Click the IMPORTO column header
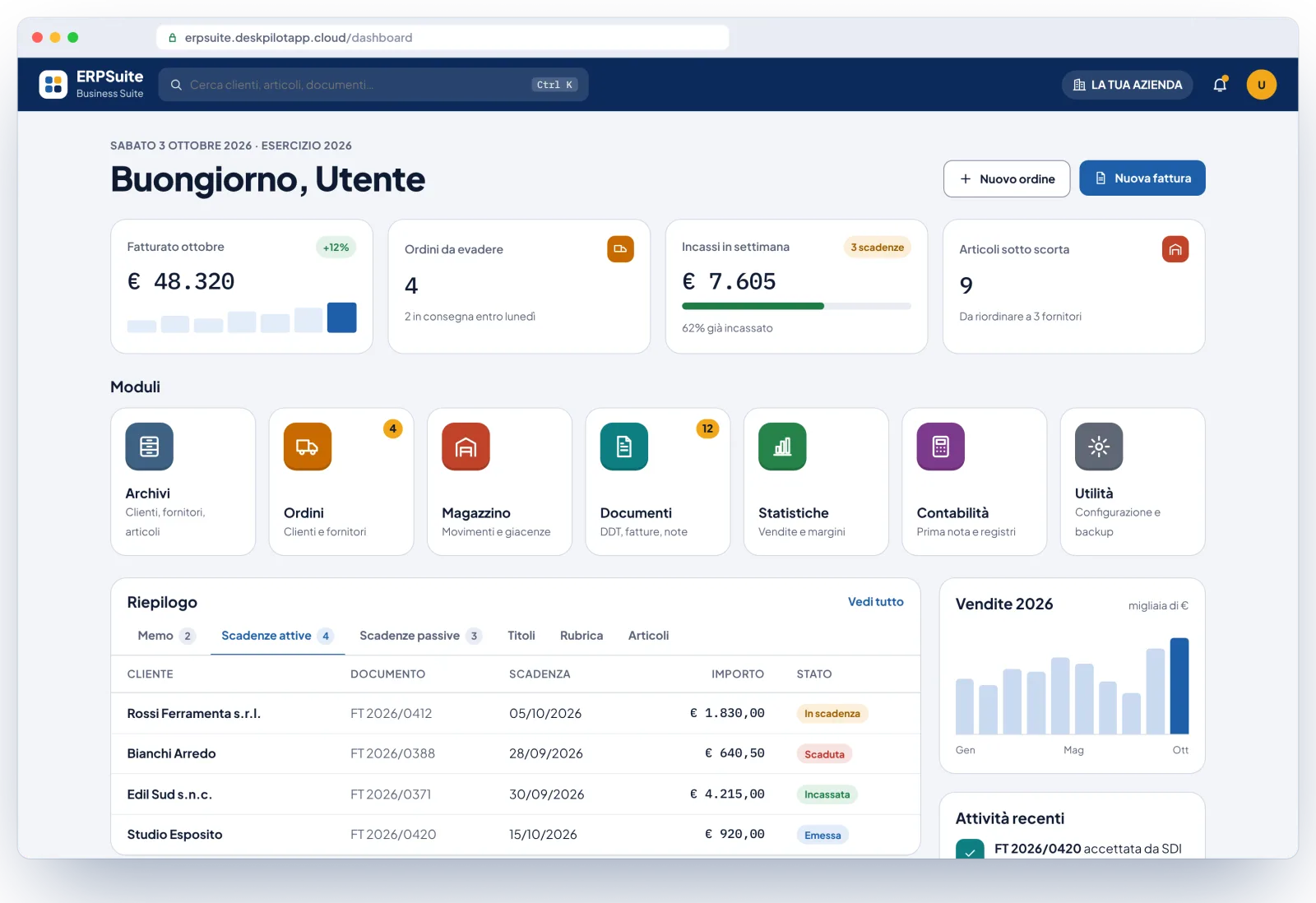Image resolution: width=1316 pixels, height=903 pixels. point(738,674)
